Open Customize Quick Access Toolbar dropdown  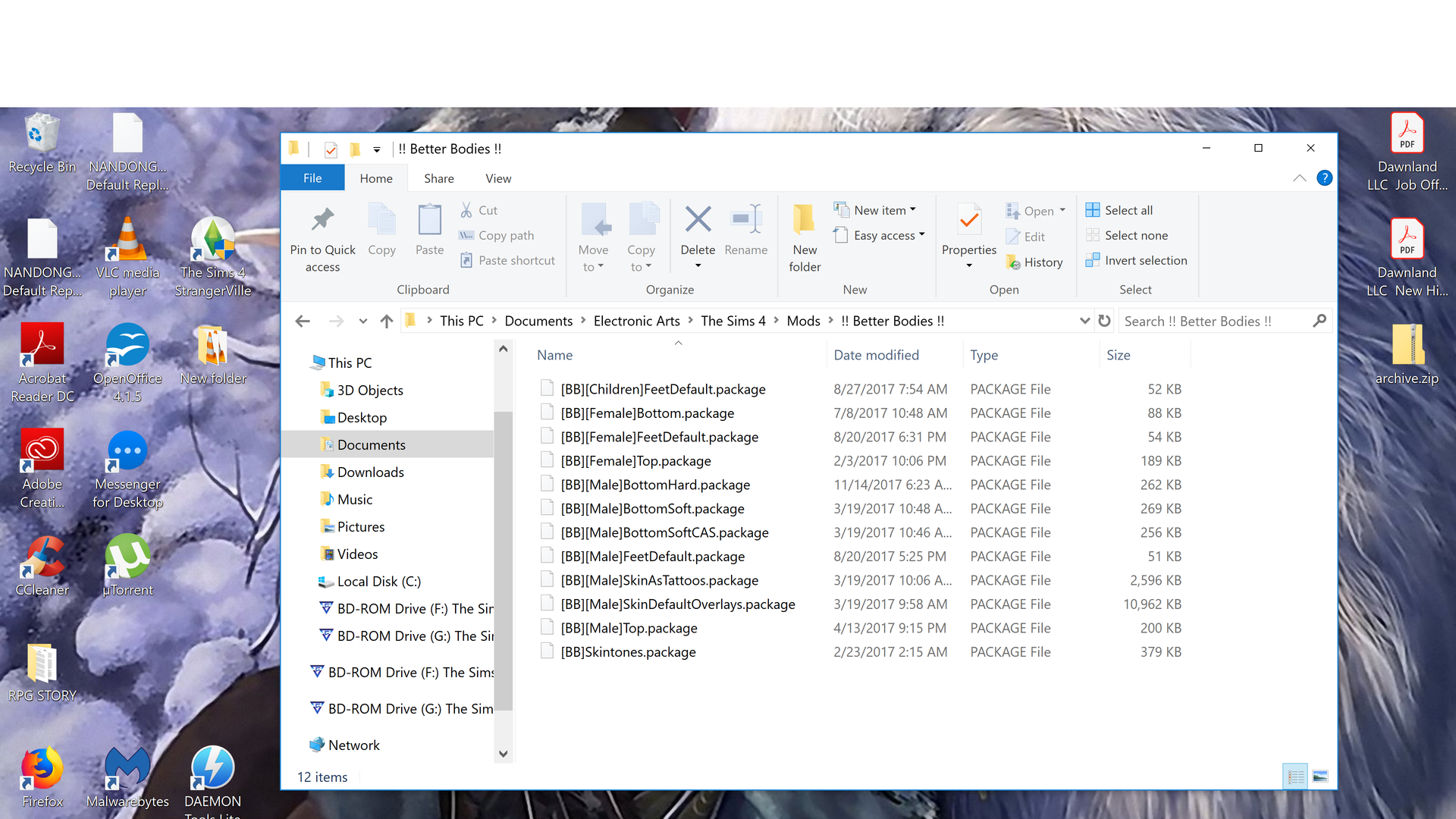(x=377, y=149)
